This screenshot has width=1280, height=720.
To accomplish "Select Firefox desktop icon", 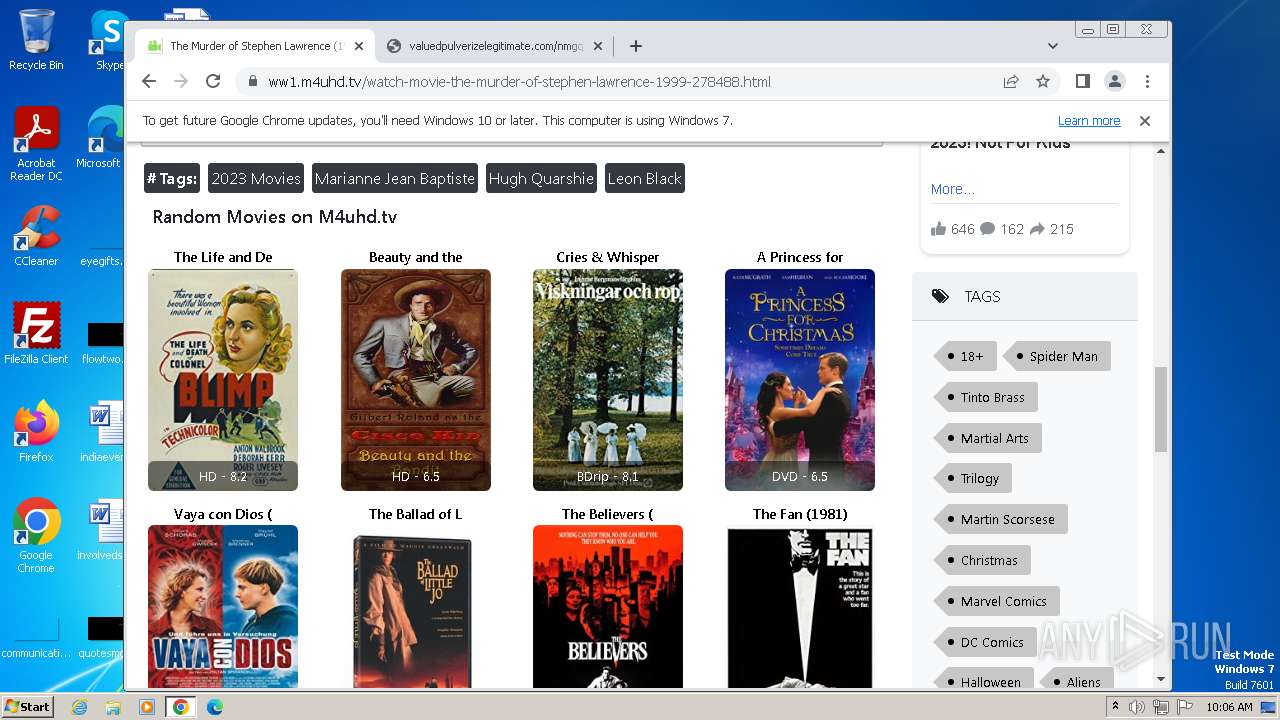I will pos(36,432).
